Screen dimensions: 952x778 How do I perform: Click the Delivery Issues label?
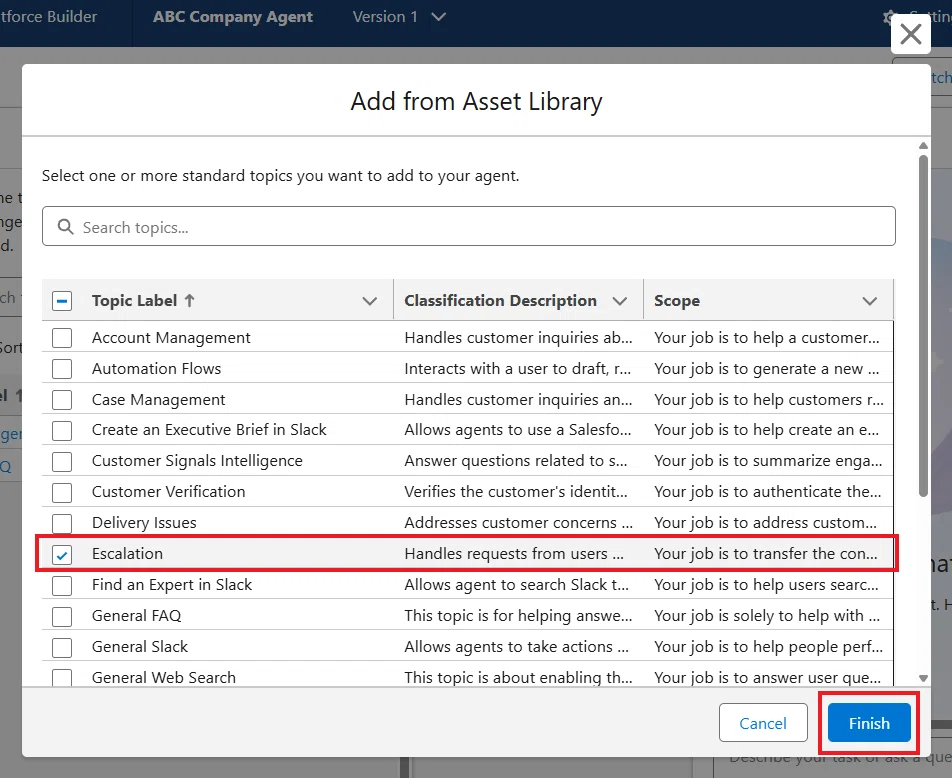(x=144, y=523)
